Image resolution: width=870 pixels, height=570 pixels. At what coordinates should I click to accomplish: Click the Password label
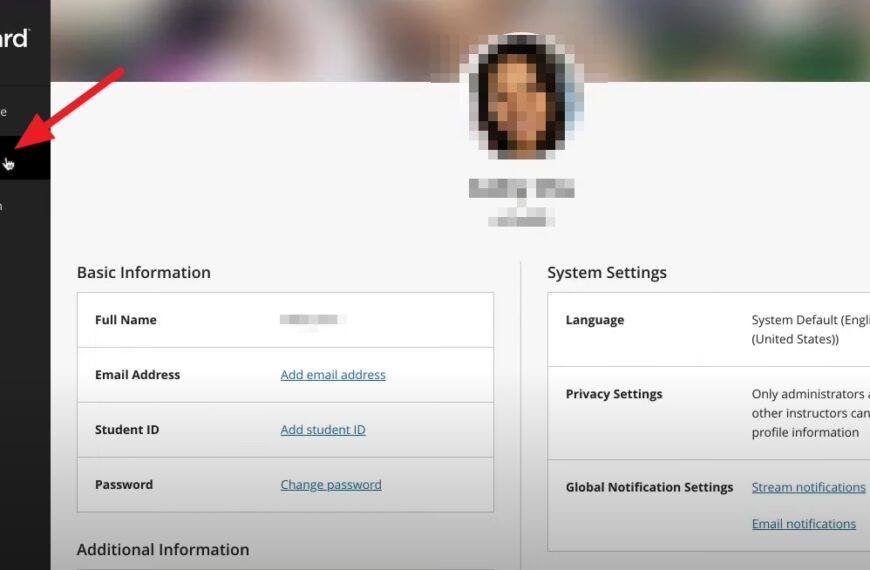point(124,485)
